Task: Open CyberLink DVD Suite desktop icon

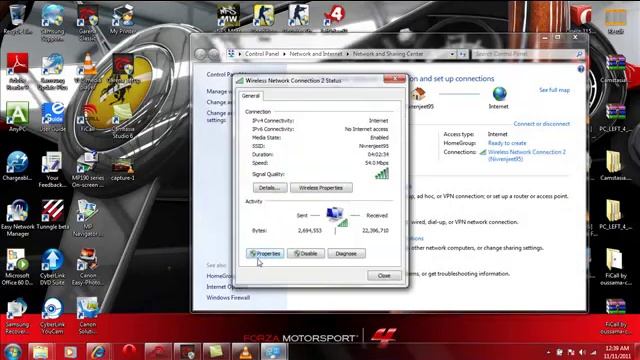Action: point(52,267)
